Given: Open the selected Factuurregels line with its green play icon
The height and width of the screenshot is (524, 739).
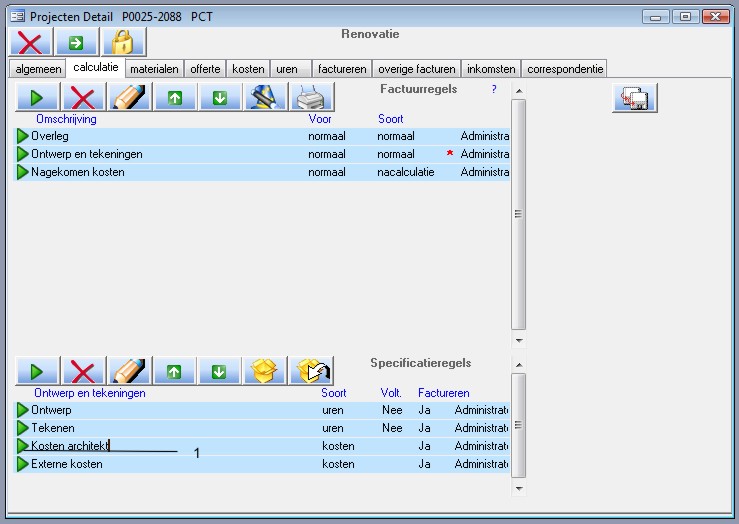Looking at the screenshot, I should point(37,97).
